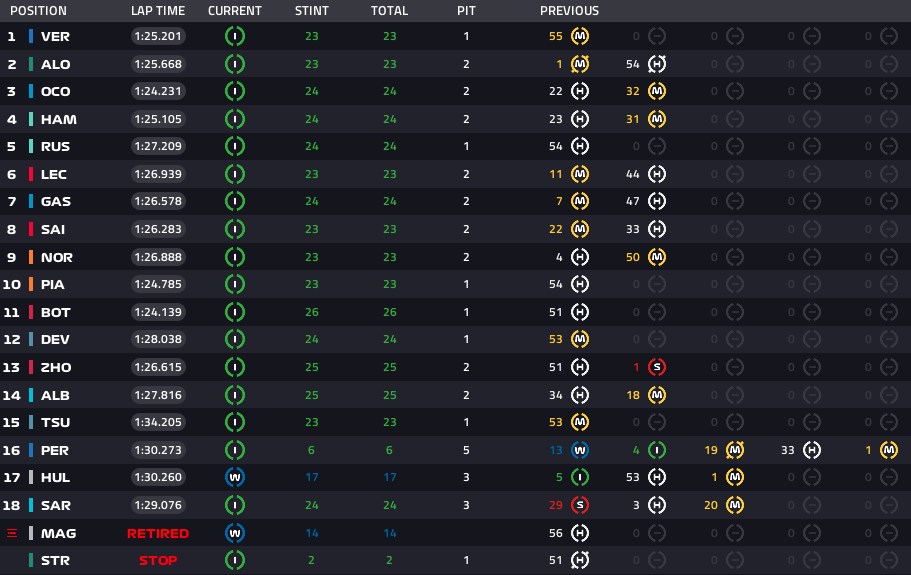Click ZHO's red soft tyre icon
The image size is (911, 575).
click(657, 367)
